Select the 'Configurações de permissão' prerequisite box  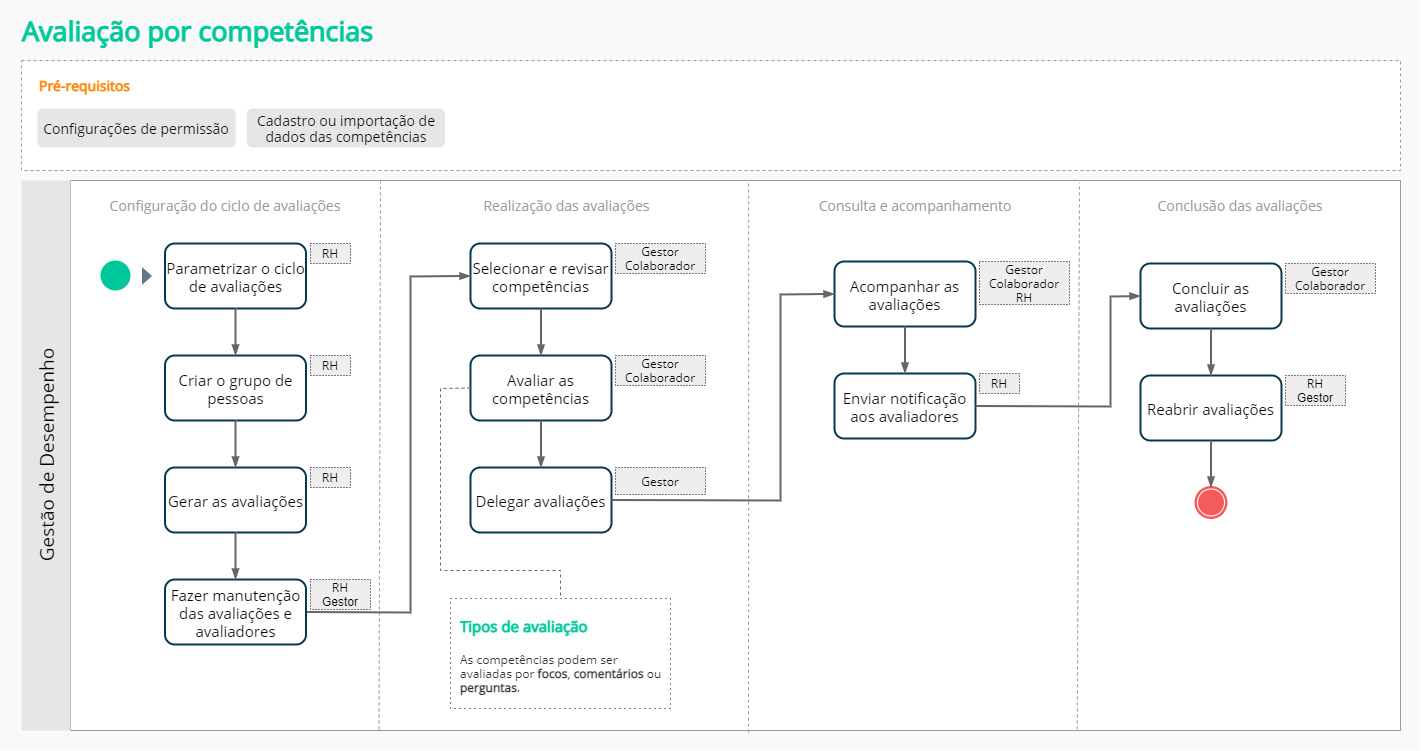tap(136, 129)
